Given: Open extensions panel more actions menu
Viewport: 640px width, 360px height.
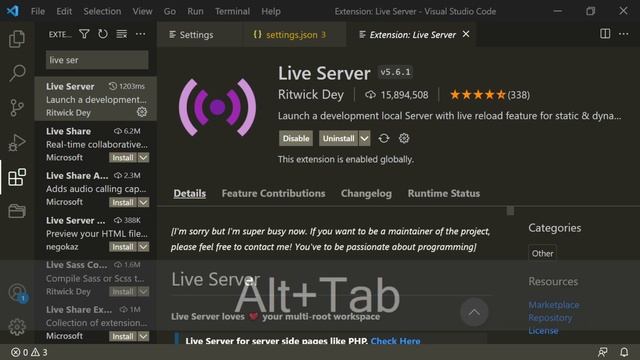Looking at the screenshot, I should 140,34.
